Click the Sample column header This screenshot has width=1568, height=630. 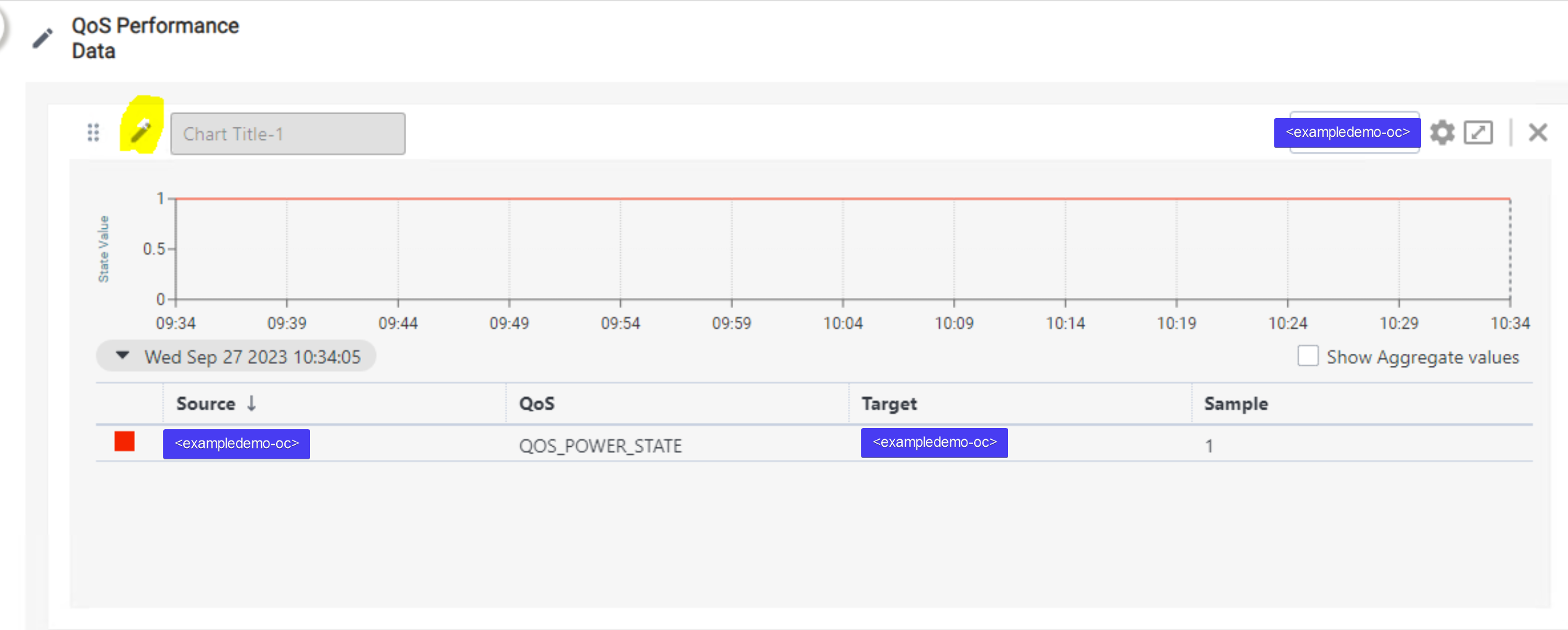coord(1236,403)
